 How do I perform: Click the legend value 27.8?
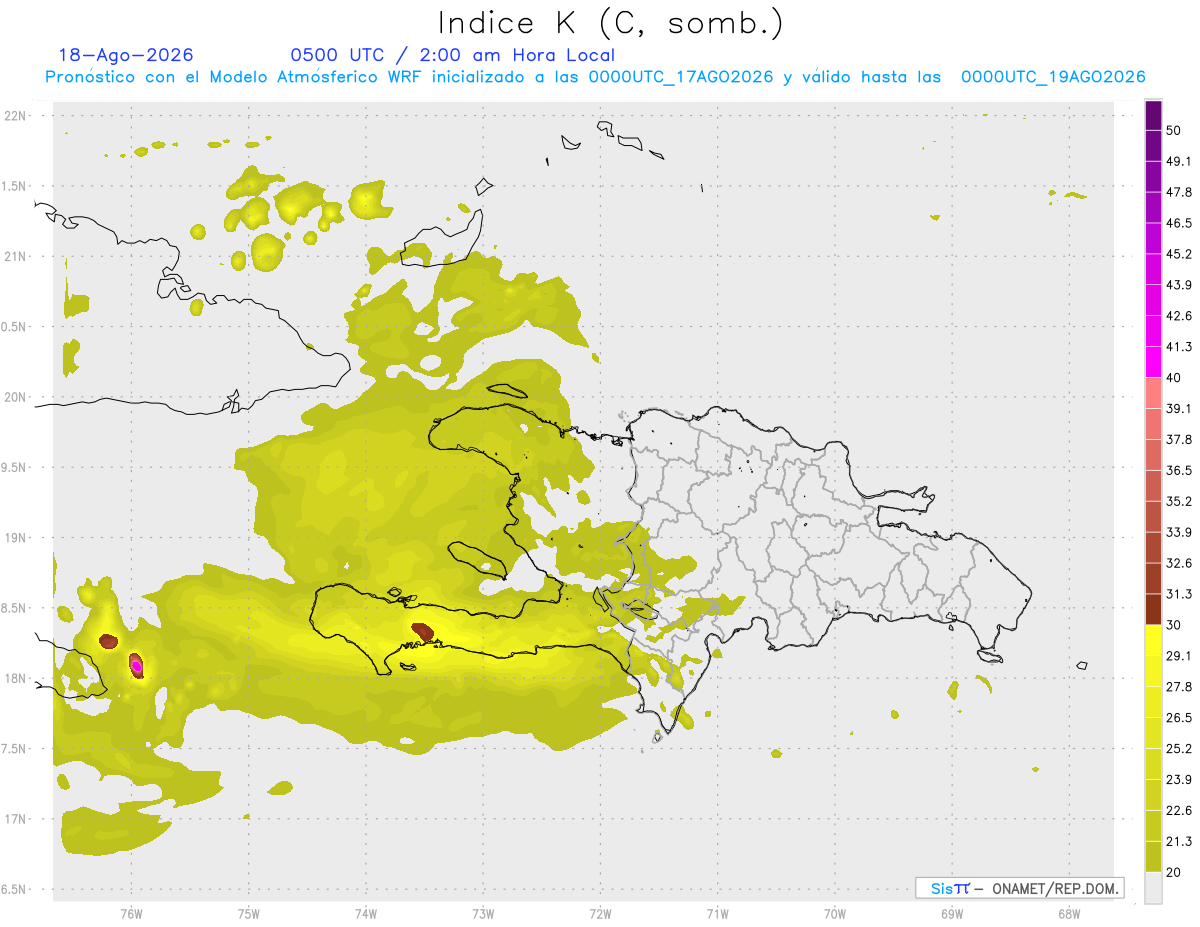point(1179,687)
